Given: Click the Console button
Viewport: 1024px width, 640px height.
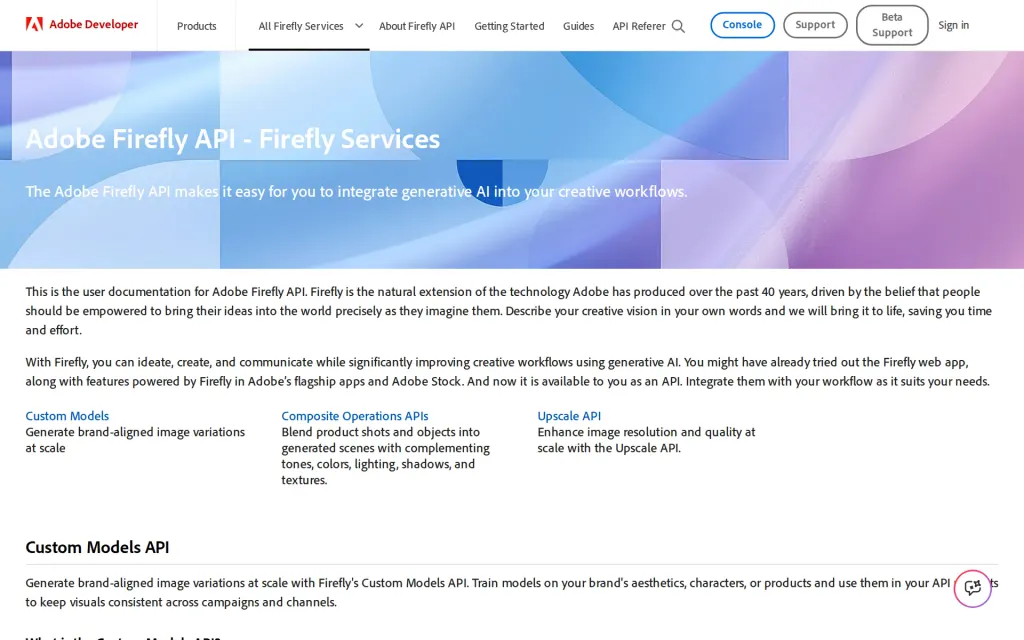Looking at the screenshot, I should tap(742, 25).
